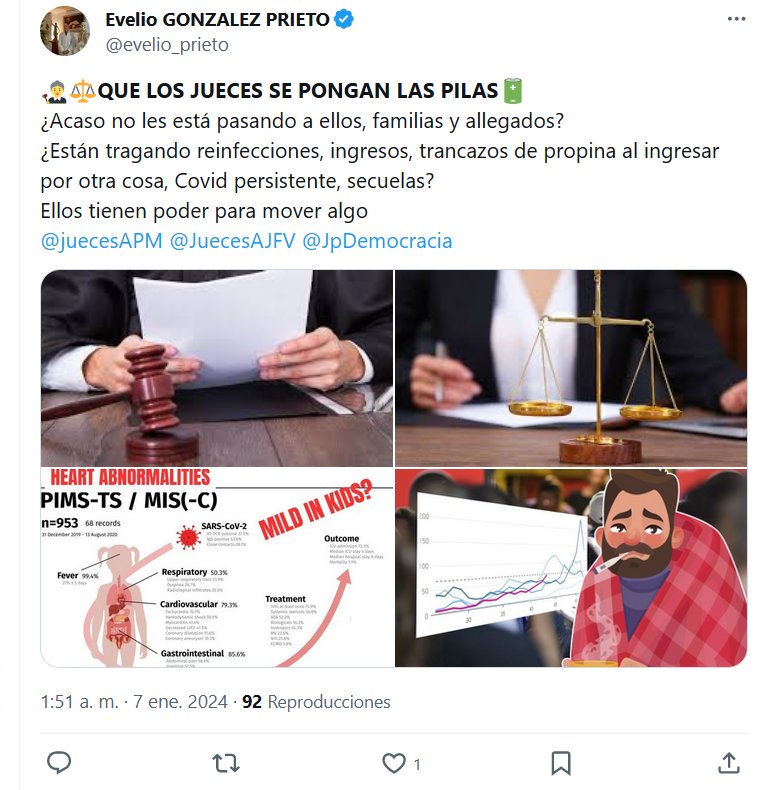This screenshot has height=790, width=768.
Task: Open the three-dot more options menu
Action: tap(736, 19)
